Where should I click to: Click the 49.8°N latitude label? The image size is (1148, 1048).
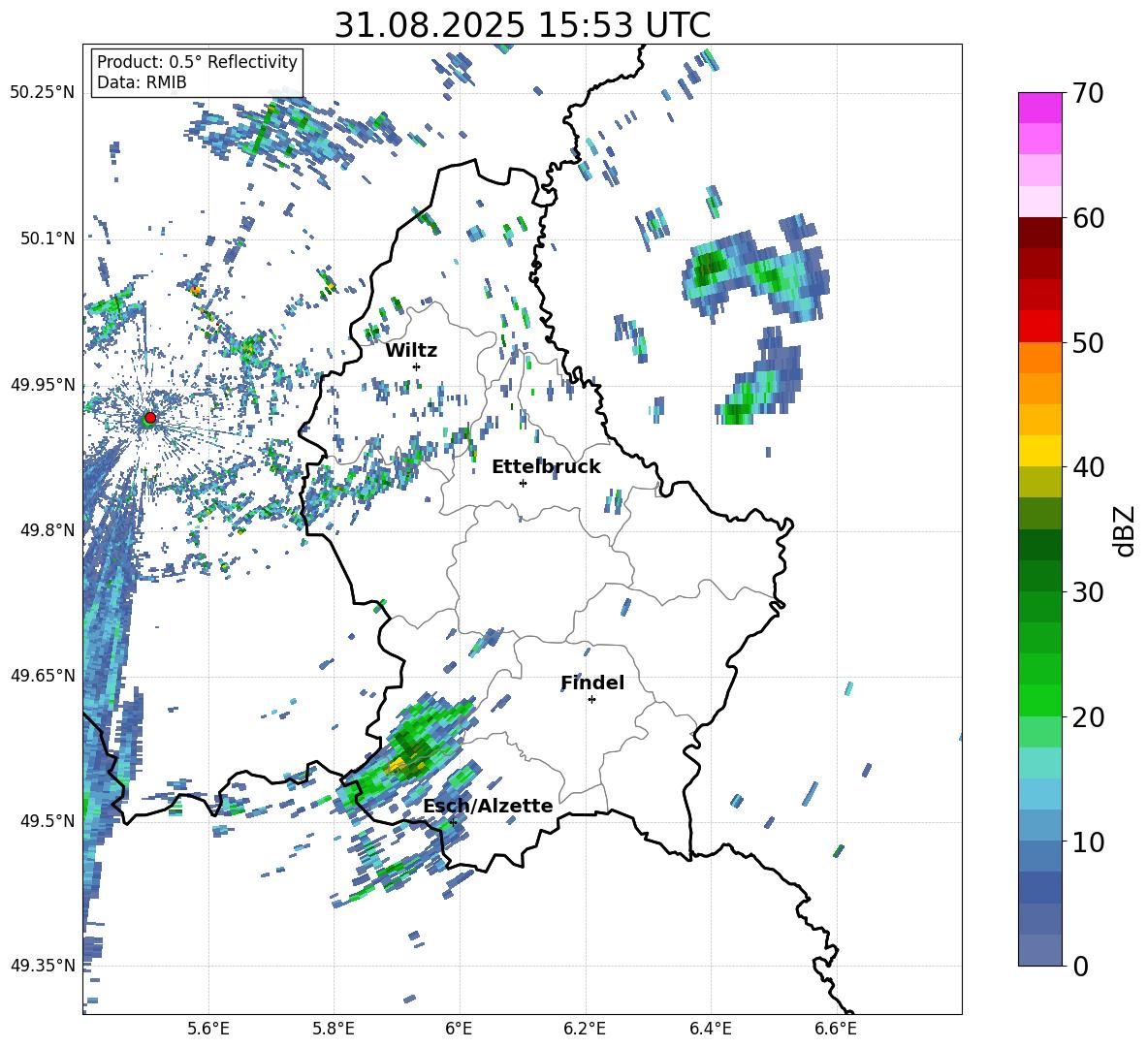point(47,530)
